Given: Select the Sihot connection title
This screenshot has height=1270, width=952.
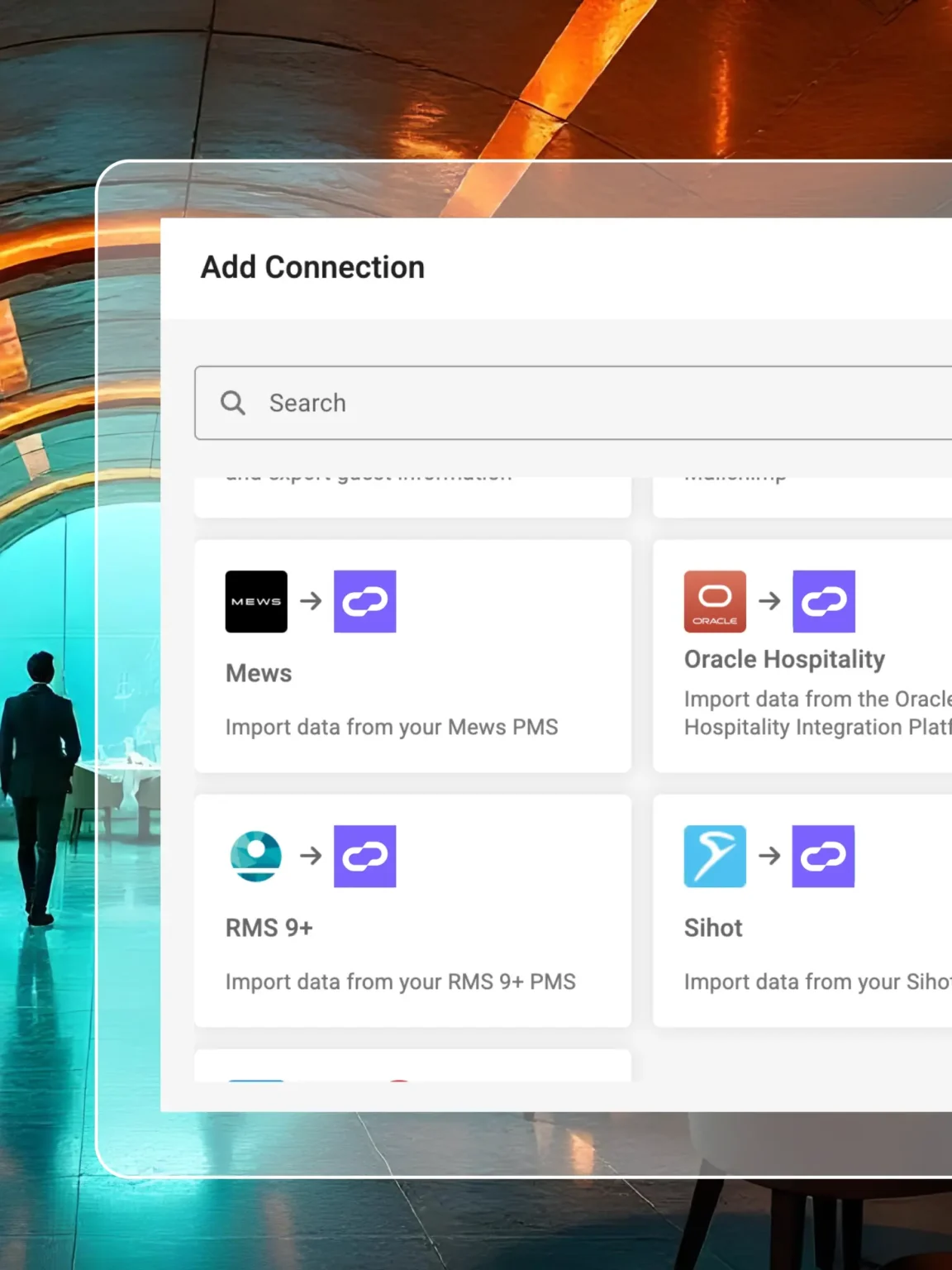Looking at the screenshot, I should [713, 928].
